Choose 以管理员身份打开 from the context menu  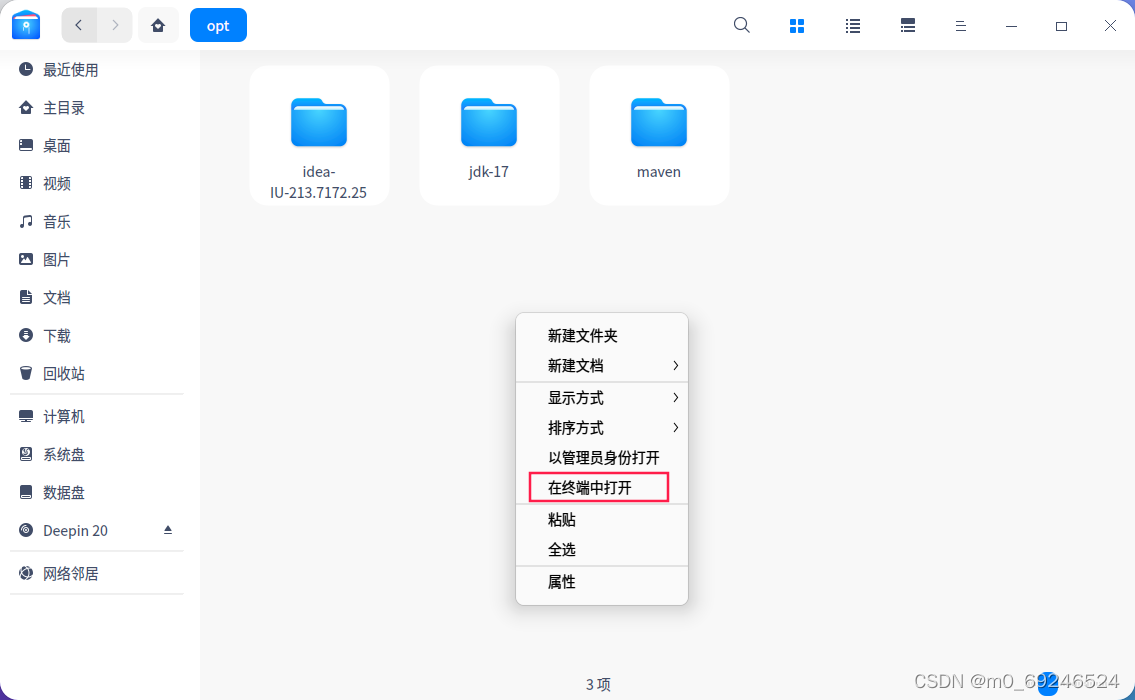(602, 457)
